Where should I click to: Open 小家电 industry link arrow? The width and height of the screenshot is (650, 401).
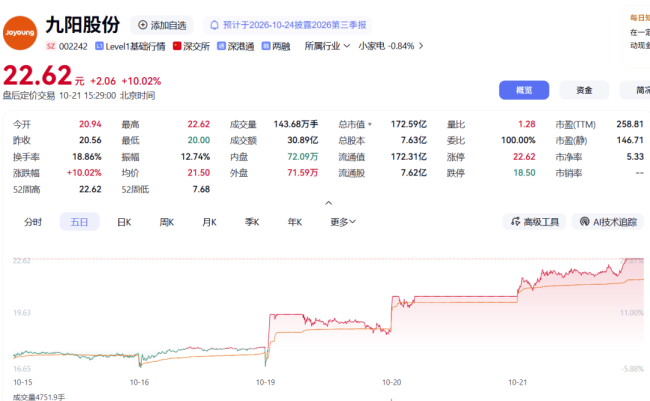pyautogui.click(x=421, y=46)
